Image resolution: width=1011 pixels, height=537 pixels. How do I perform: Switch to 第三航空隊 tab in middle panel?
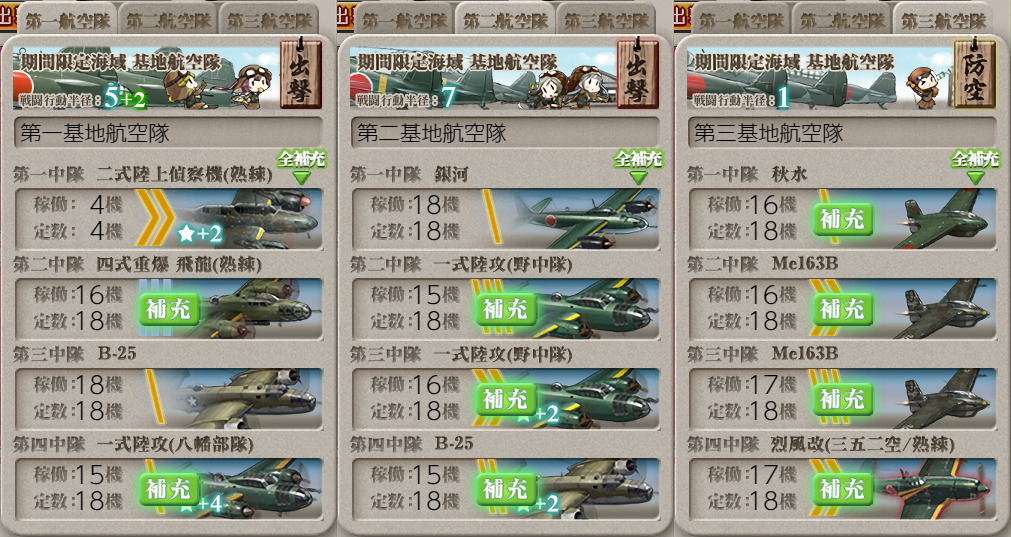[x=605, y=20]
